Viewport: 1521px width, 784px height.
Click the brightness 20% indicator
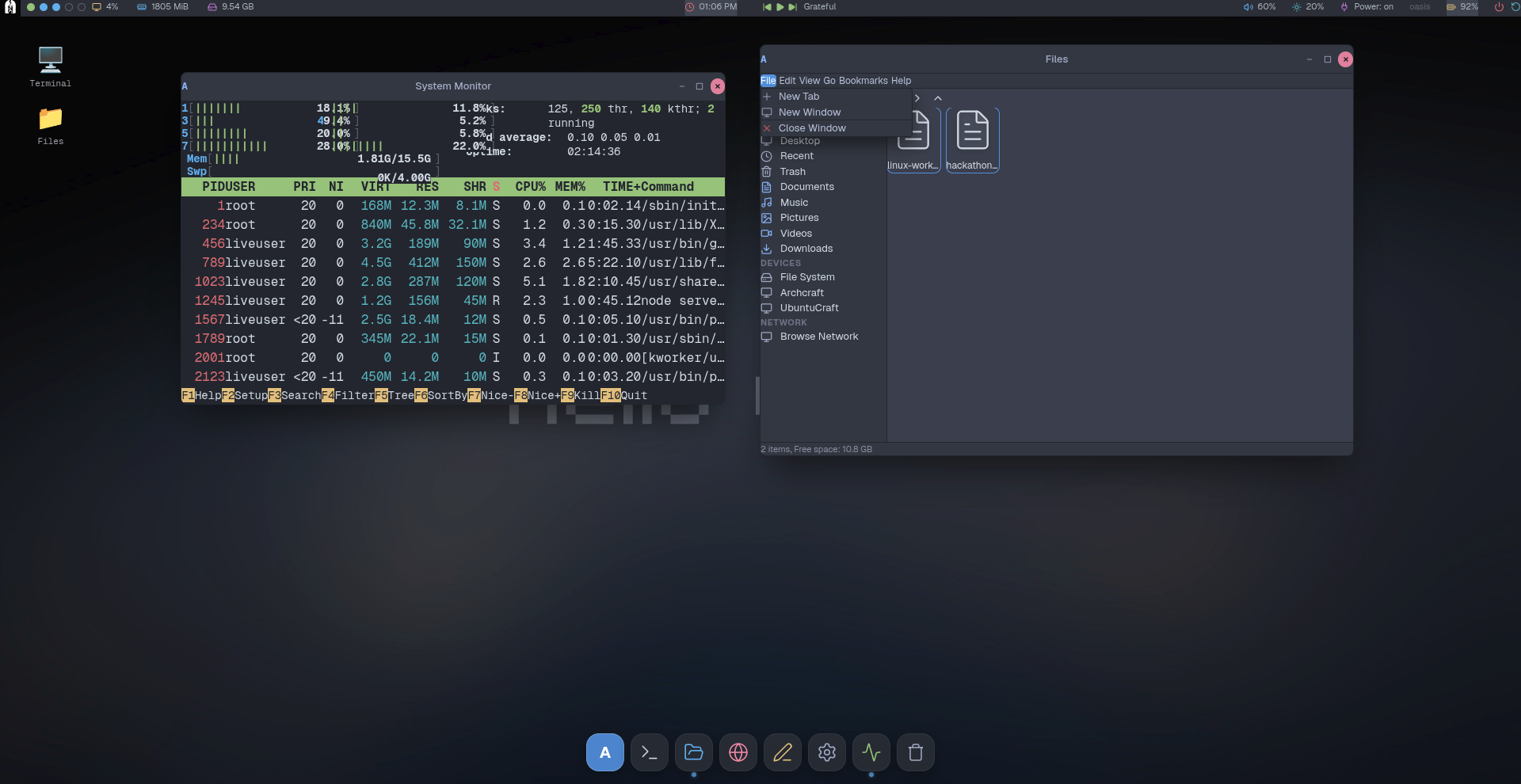pos(1308,6)
